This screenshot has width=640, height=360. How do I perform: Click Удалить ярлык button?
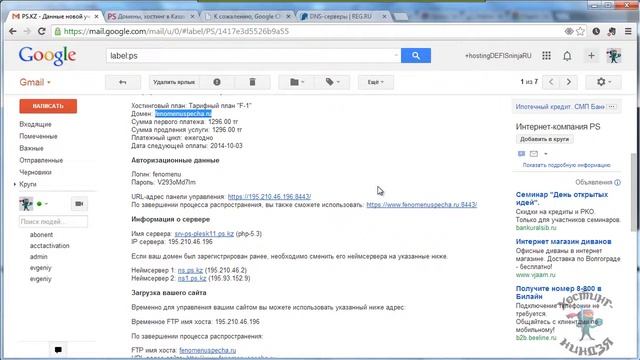pos(174,82)
